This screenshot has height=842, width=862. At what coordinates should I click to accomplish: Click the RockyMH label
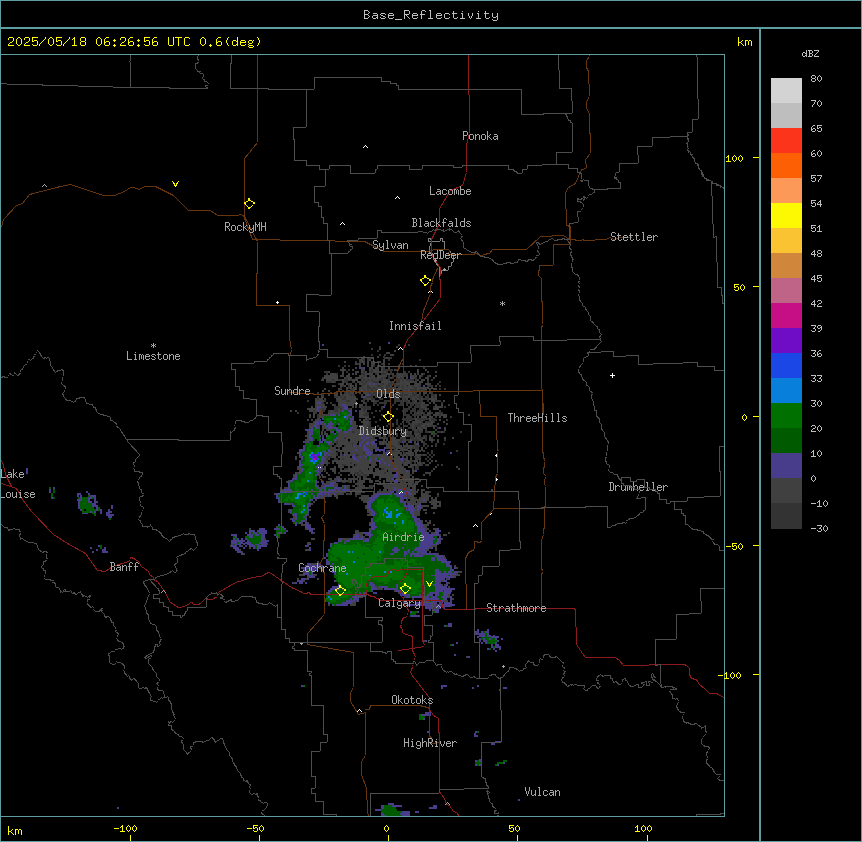(x=245, y=227)
